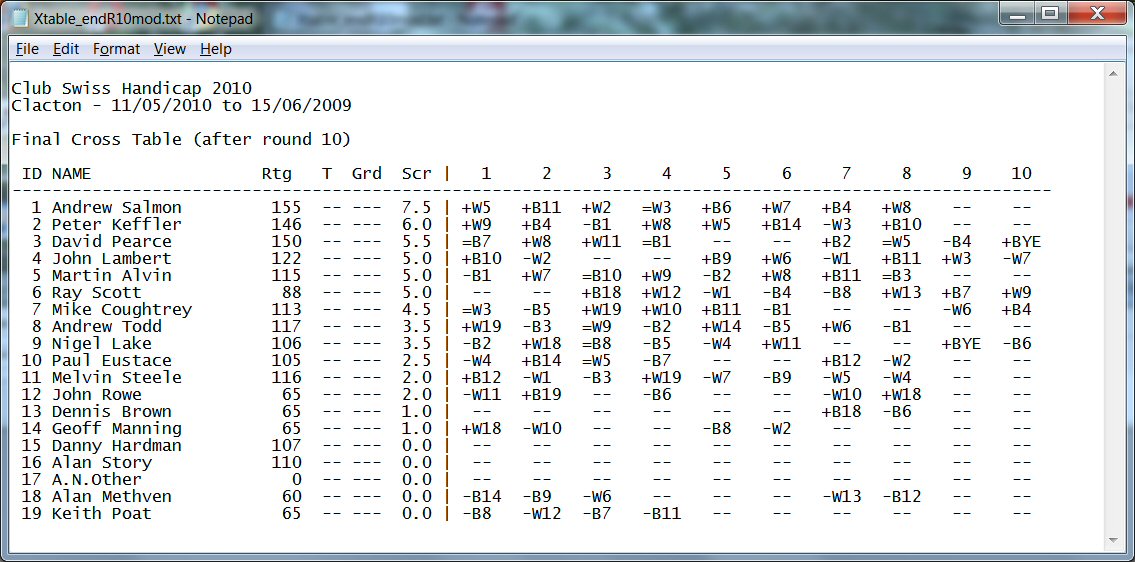Click the 'Rtg' column header
This screenshot has width=1135, height=562.
pyautogui.click(x=277, y=174)
